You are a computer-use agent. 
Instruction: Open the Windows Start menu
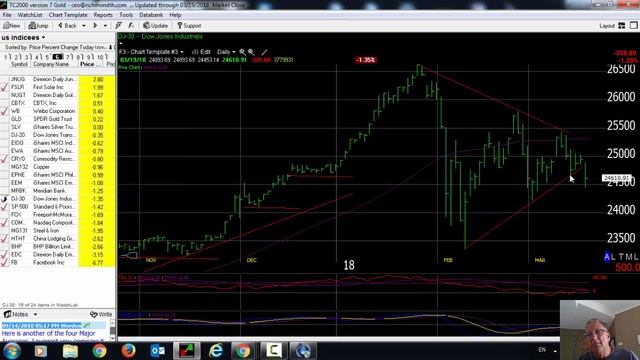[11, 351]
